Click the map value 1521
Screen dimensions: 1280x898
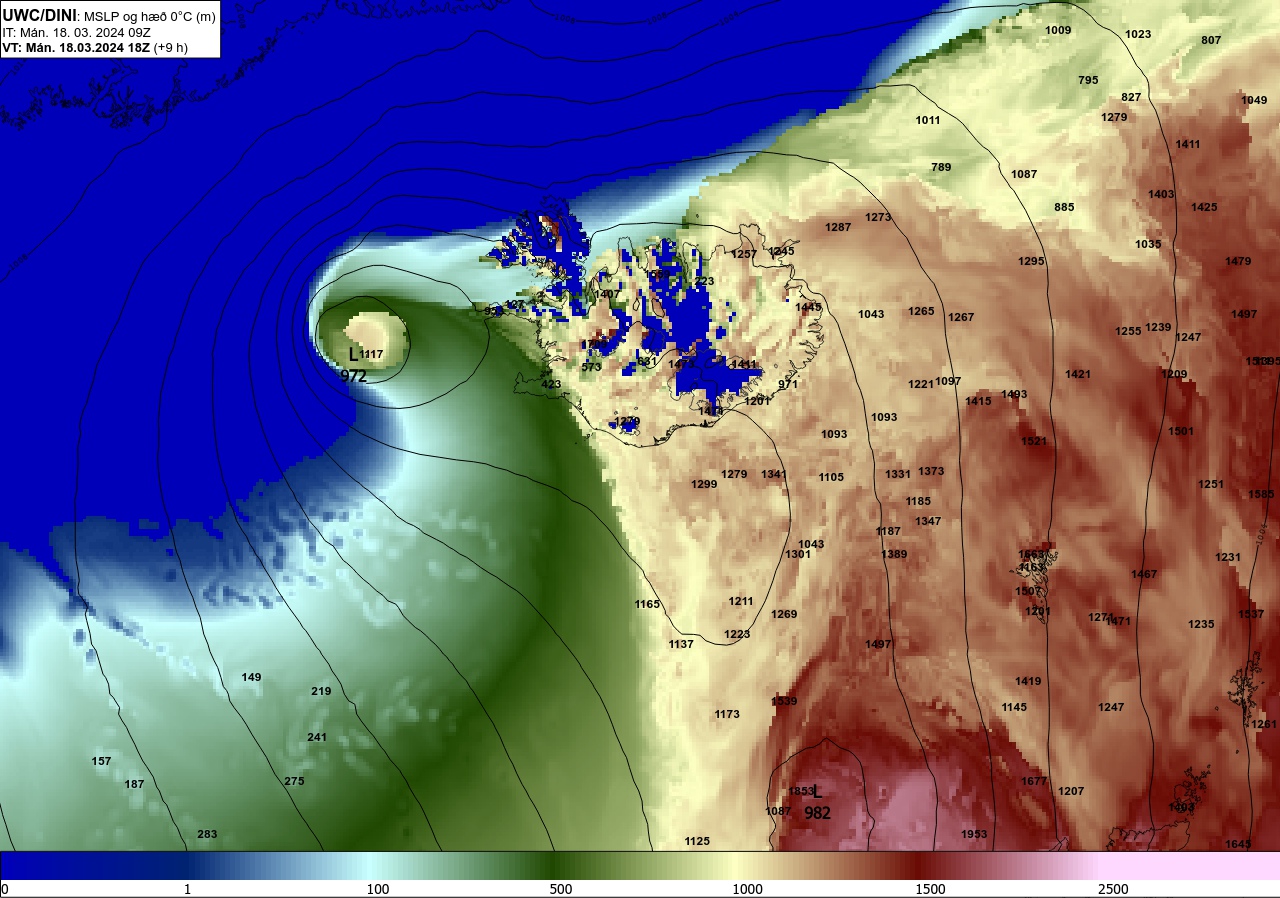coord(1034,441)
